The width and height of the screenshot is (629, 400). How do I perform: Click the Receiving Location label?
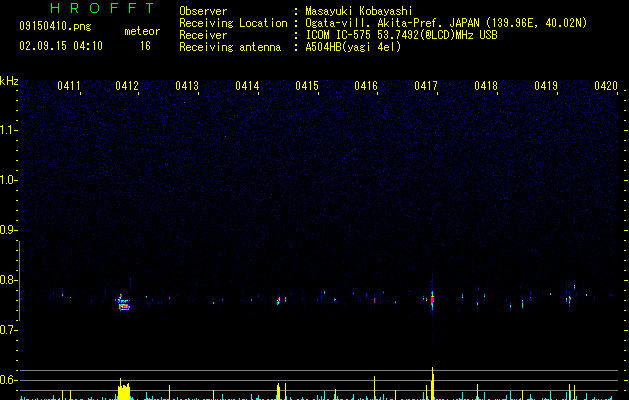233,23
